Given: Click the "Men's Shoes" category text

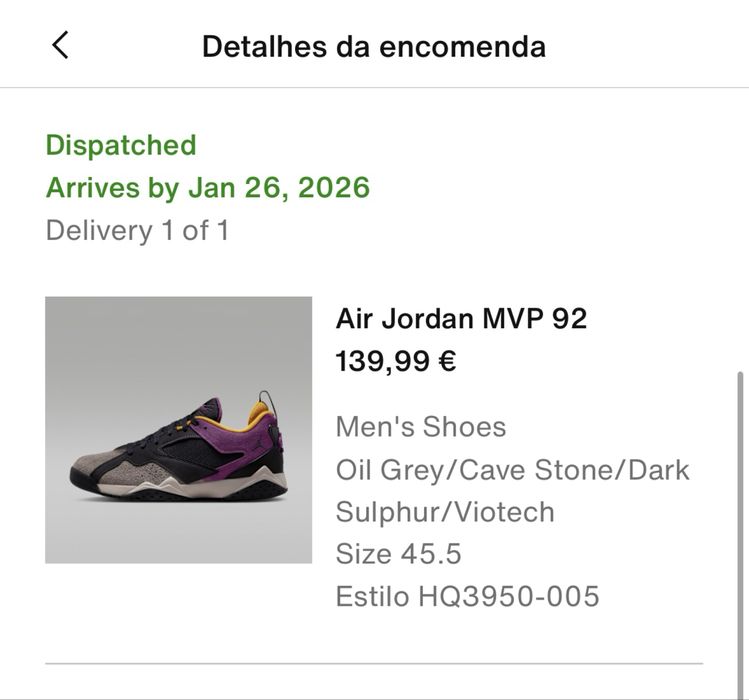Looking at the screenshot, I should (421, 427).
